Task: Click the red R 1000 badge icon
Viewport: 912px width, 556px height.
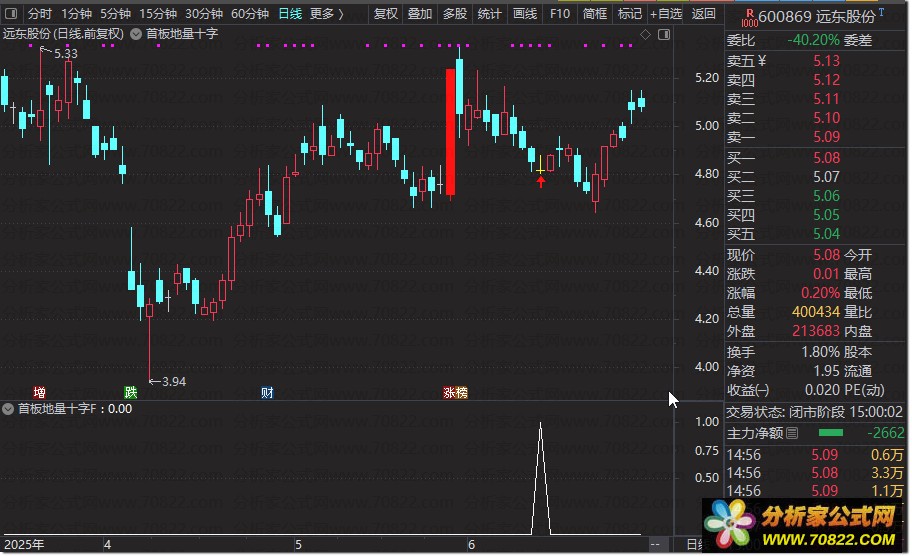Action: (x=749, y=18)
